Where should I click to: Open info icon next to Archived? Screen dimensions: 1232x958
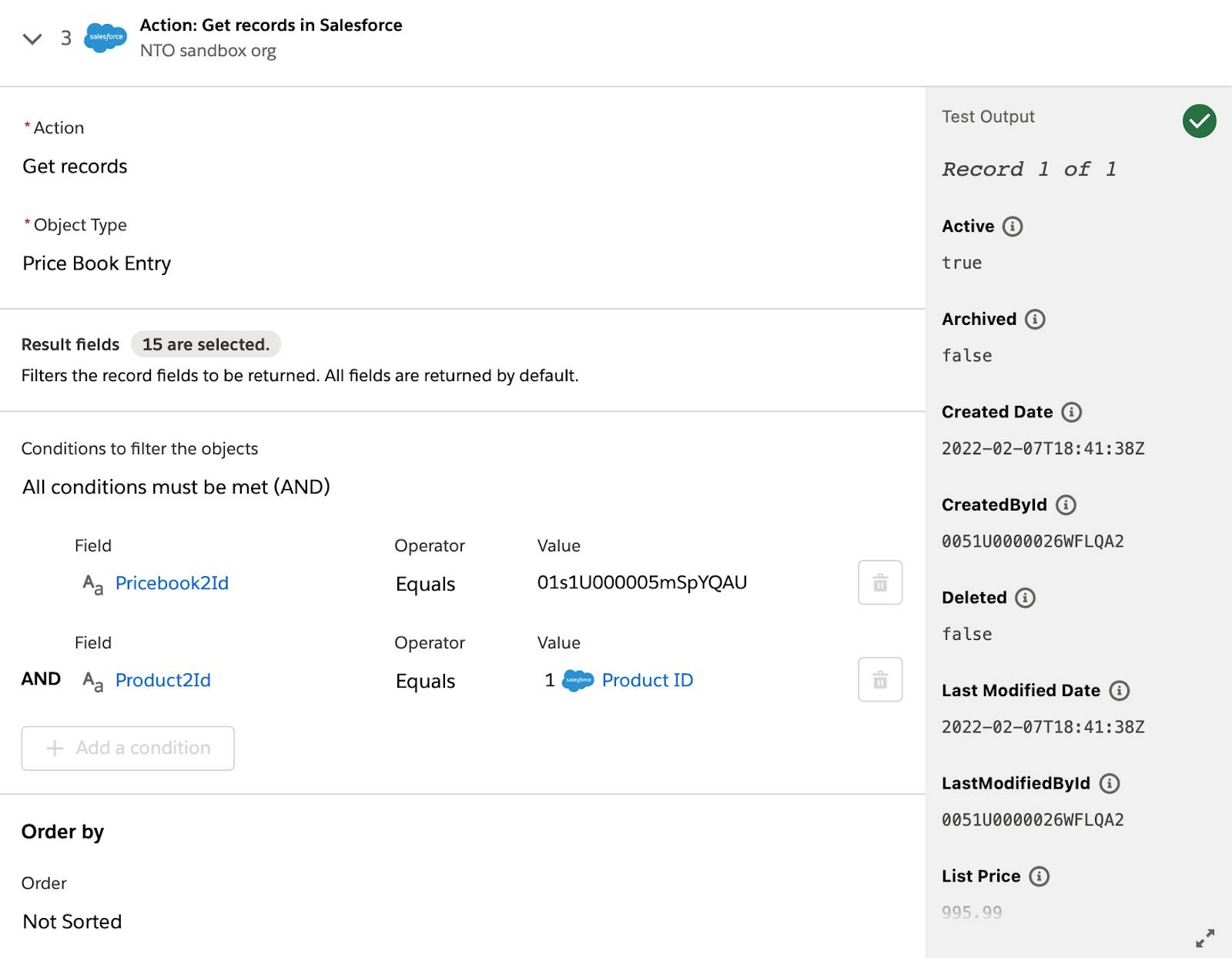pyautogui.click(x=1035, y=319)
